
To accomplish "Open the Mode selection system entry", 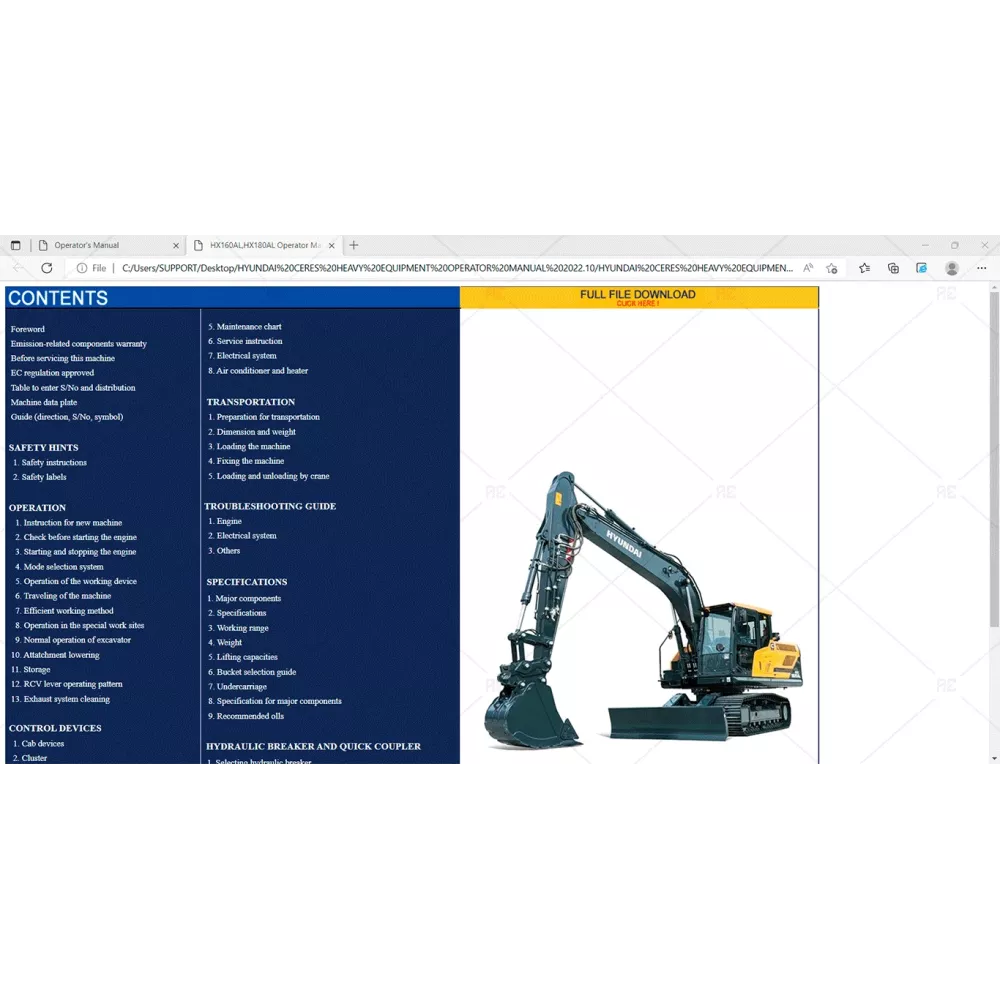I will pos(63,566).
